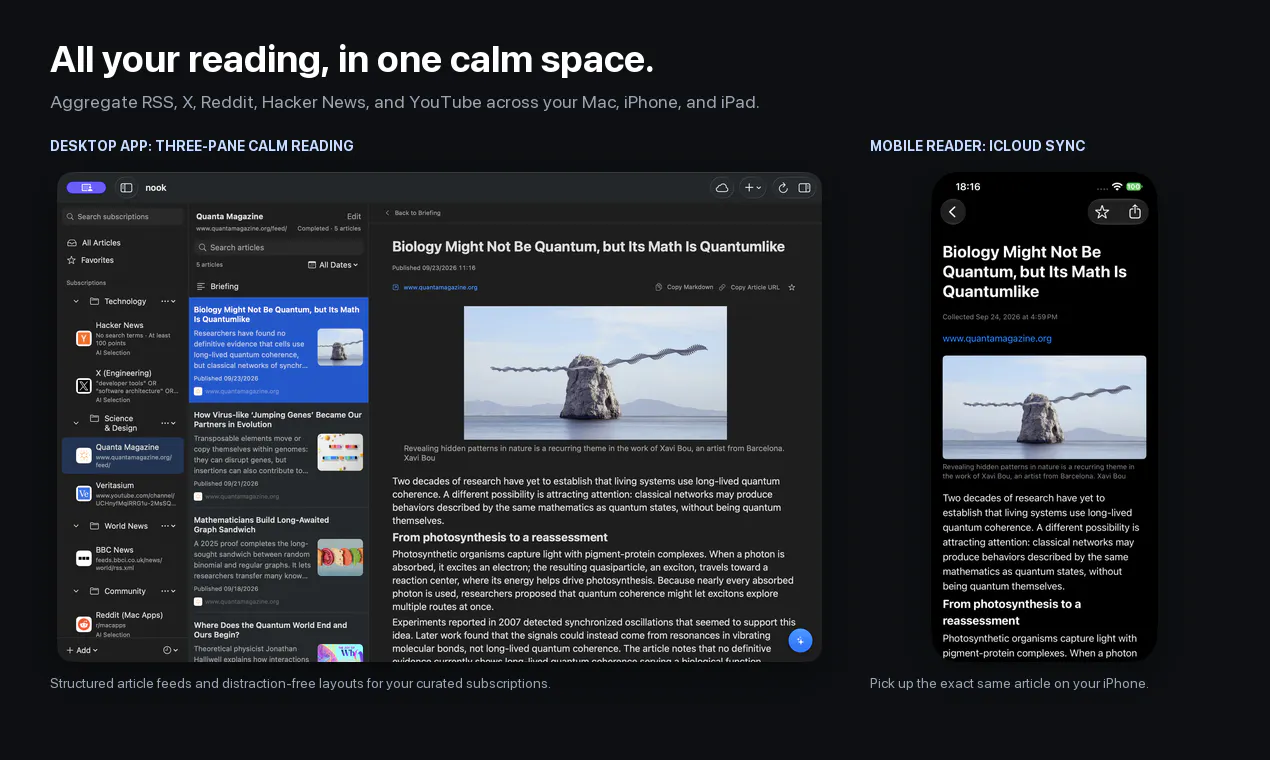Open the World News folder more-options menu

[168, 526]
